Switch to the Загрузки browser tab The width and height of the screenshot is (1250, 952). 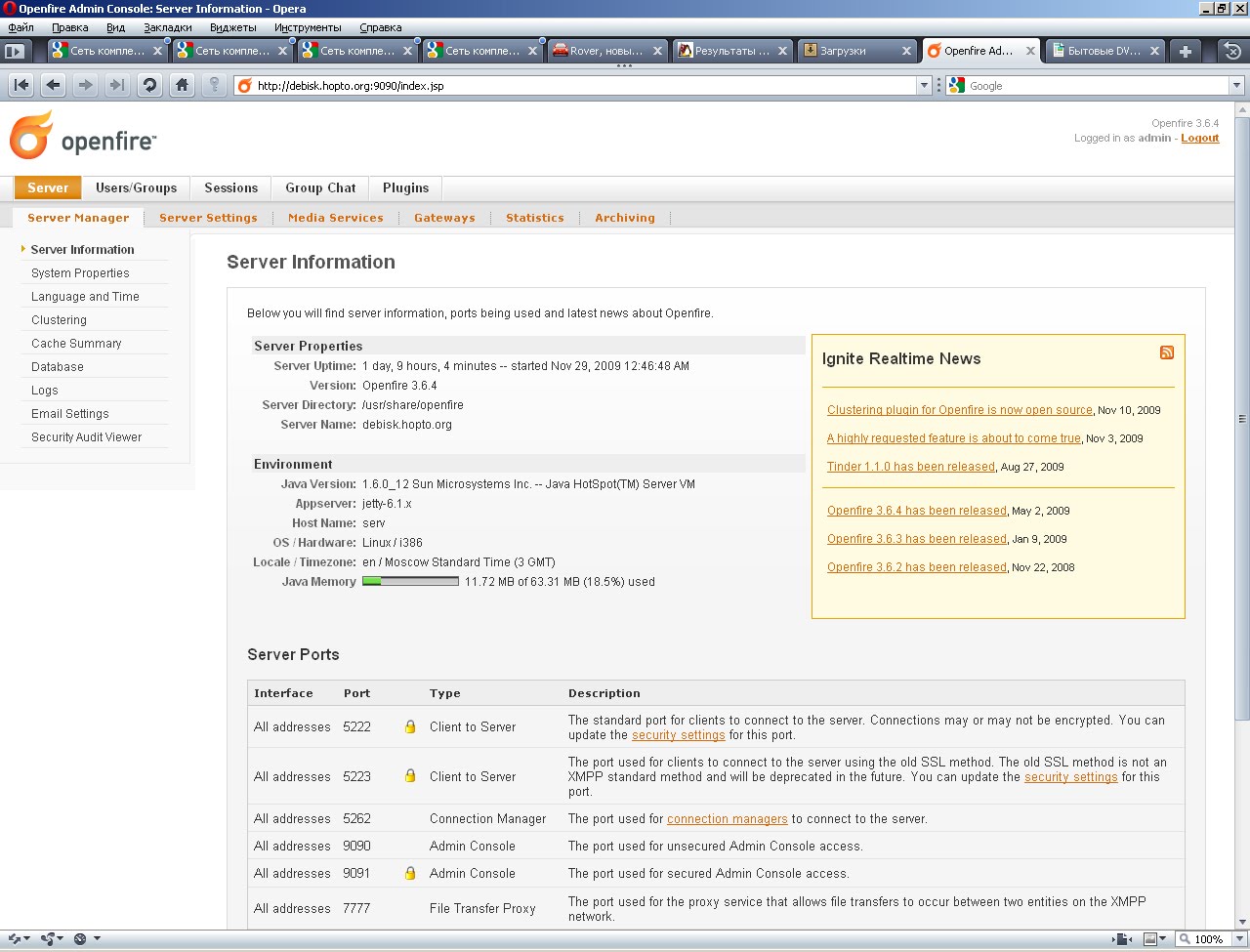pyautogui.click(x=856, y=51)
